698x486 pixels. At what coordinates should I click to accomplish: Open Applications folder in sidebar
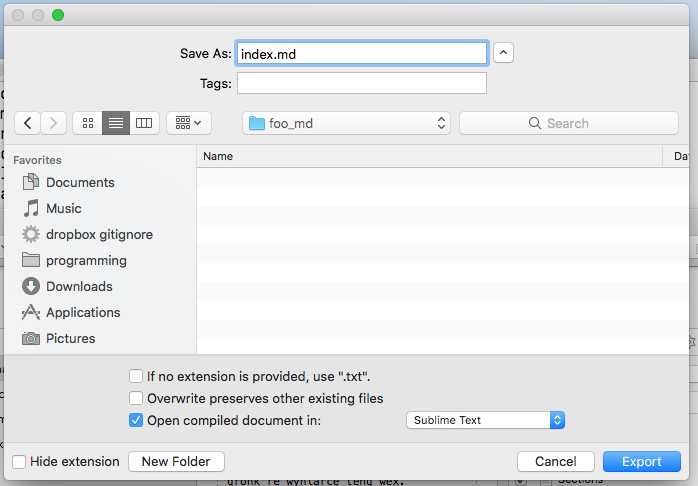pyautogui.click(x=82, y=312)
